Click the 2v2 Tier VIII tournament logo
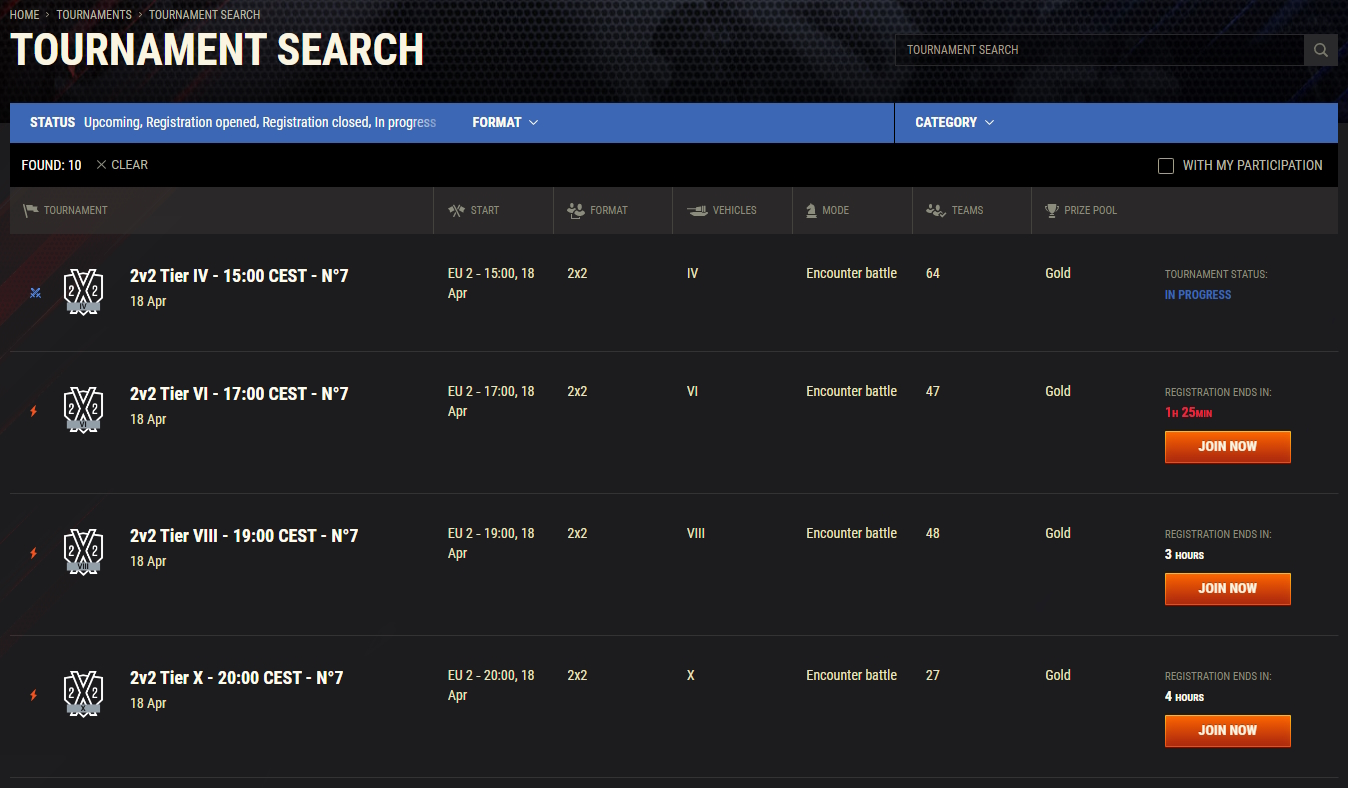This screenshot has height=788, width=1348. coord(83,552)
